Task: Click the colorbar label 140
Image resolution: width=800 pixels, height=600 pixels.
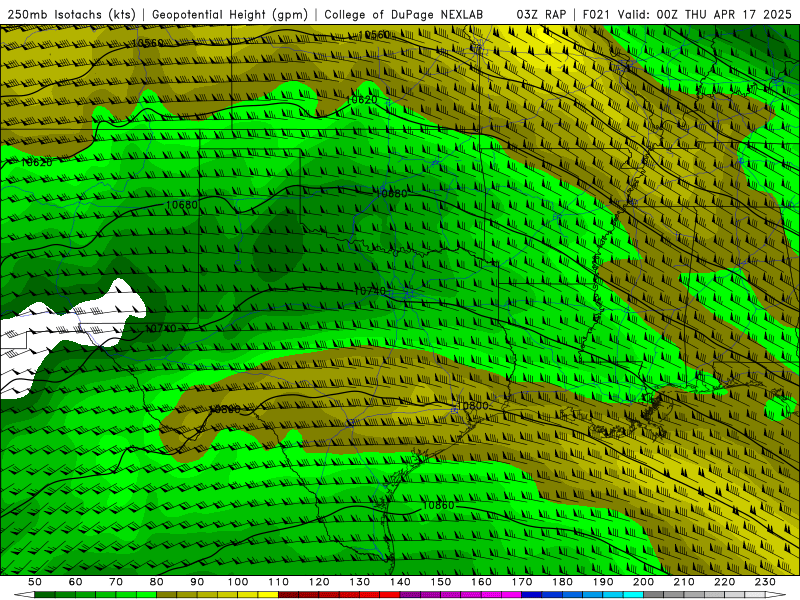Action: click(x=400, y=582)
